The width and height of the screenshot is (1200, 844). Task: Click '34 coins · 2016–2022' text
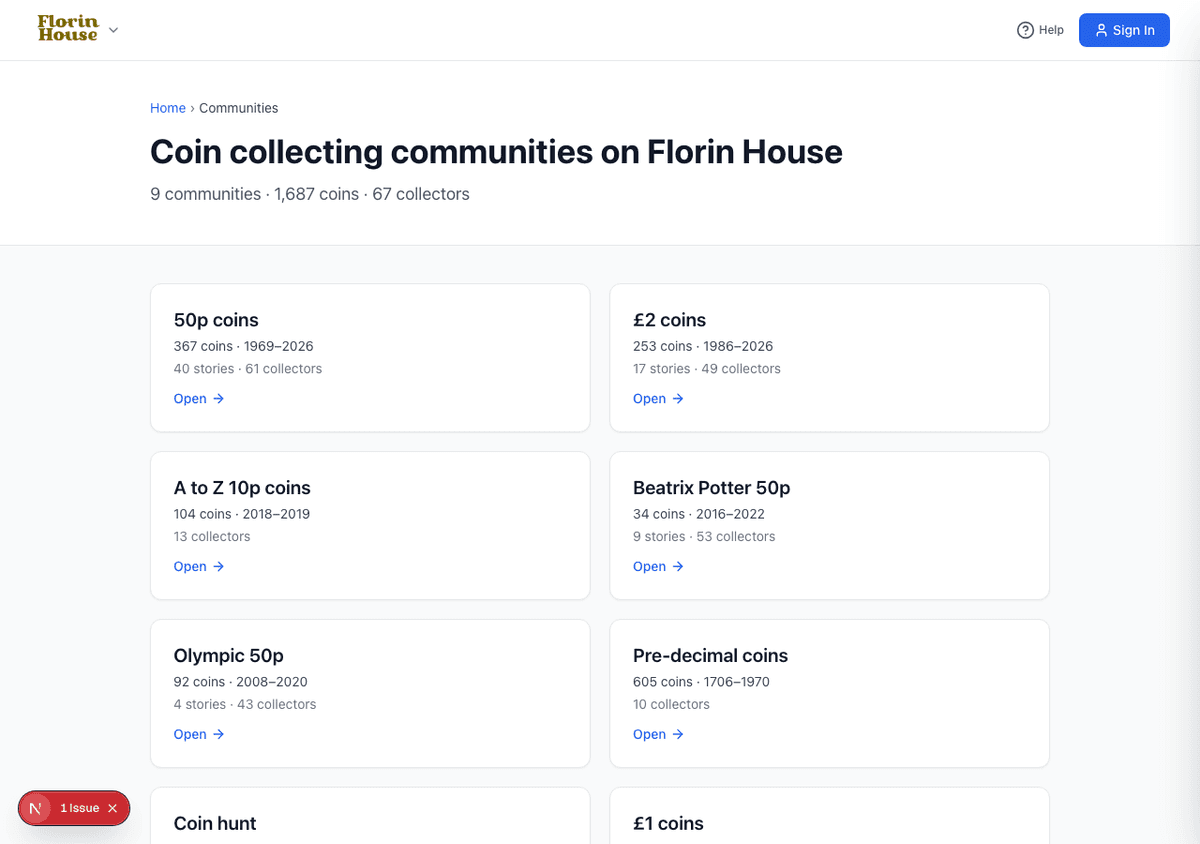[x=699, y=514]
